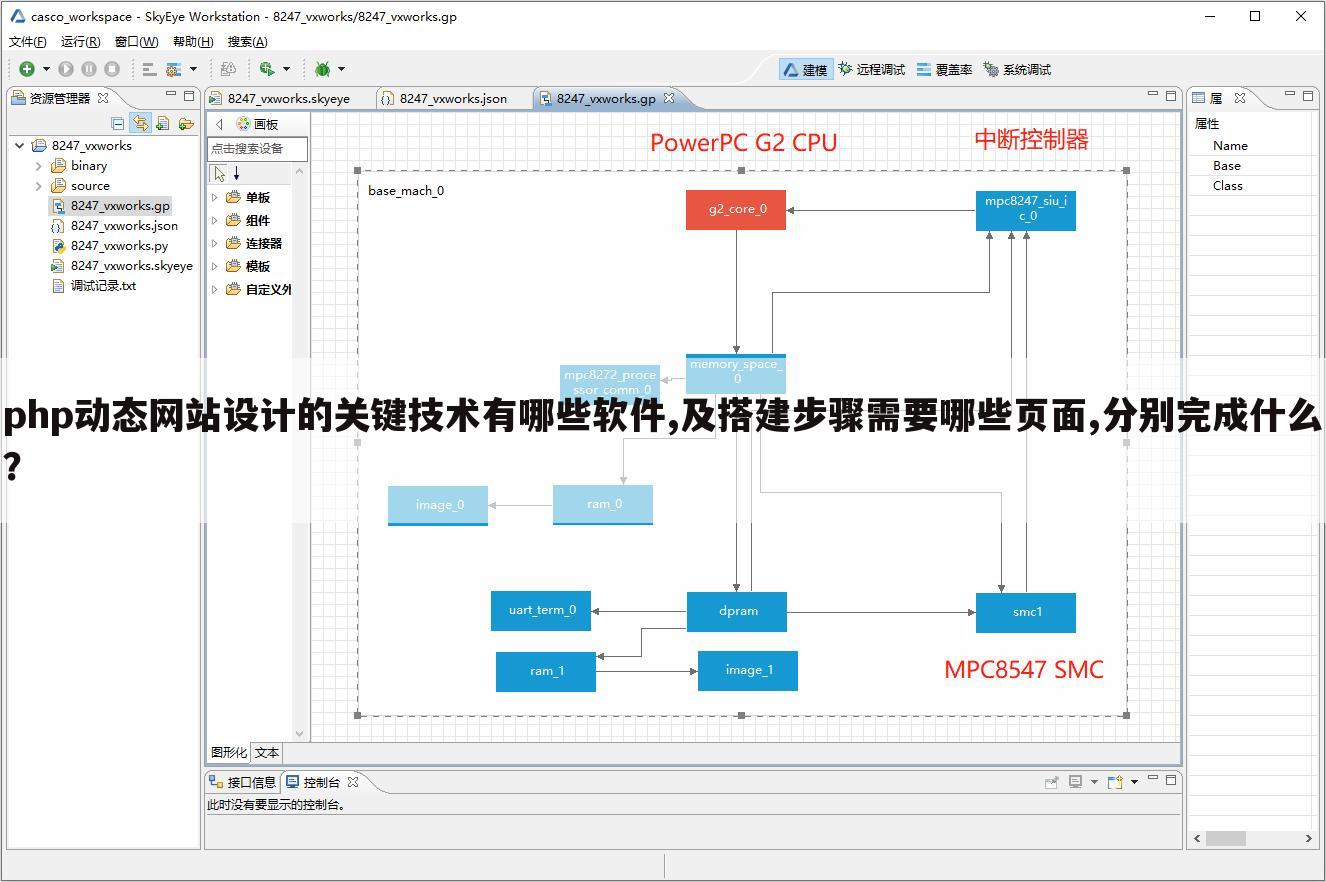Click the run/play toolbar icon
1326x882 pixels.
[x=63, y=68]
